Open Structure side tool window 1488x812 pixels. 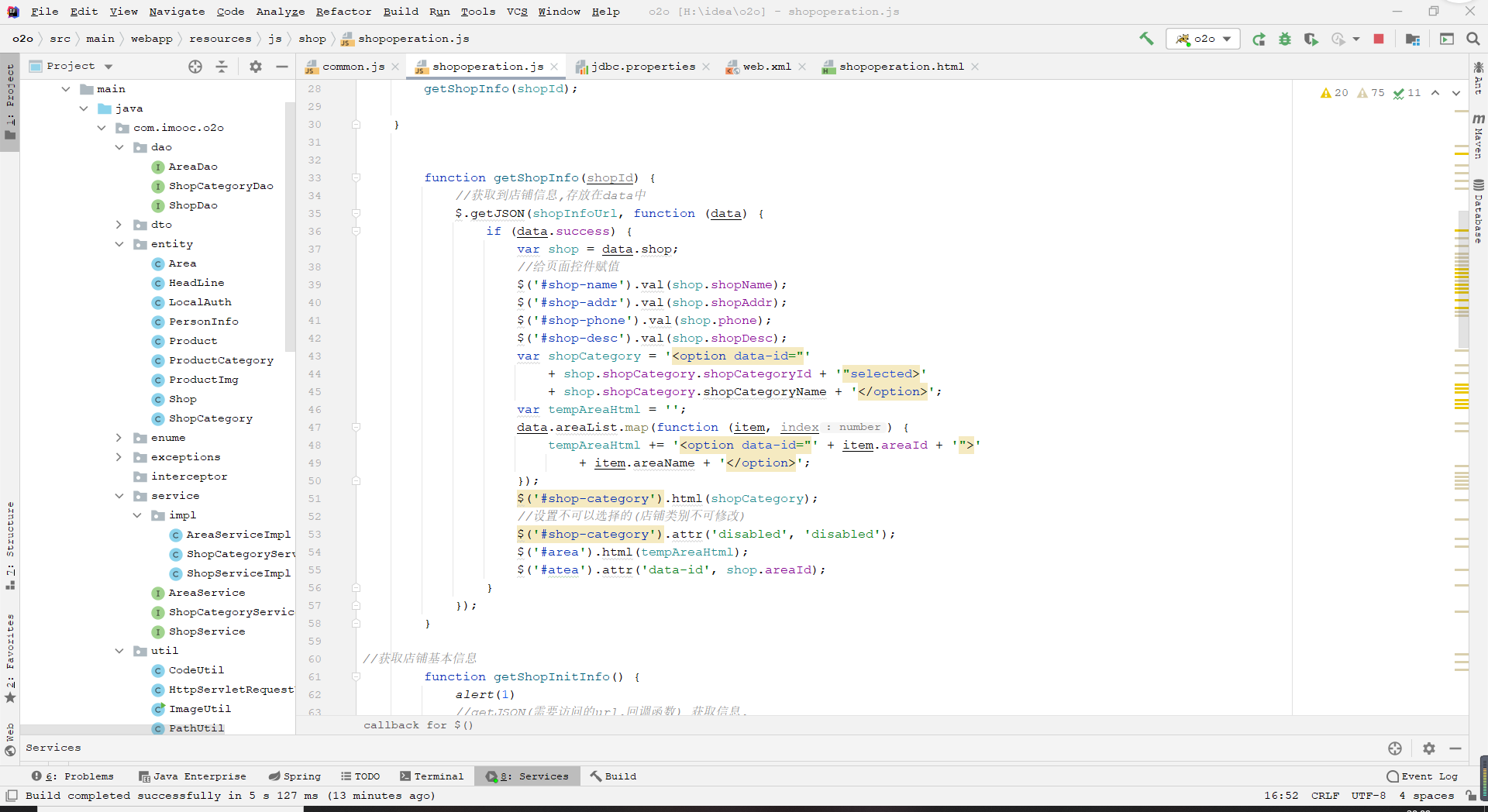click(10, 546)
